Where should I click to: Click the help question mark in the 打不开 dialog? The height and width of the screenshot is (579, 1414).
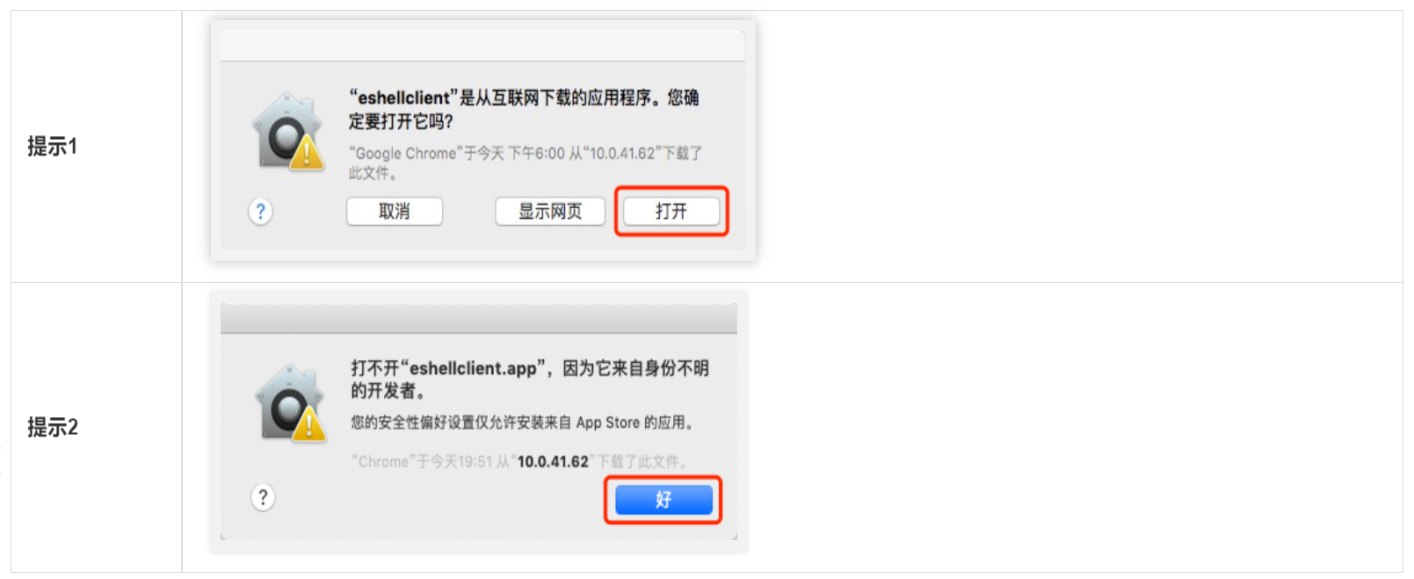click(x=262, y=498)
